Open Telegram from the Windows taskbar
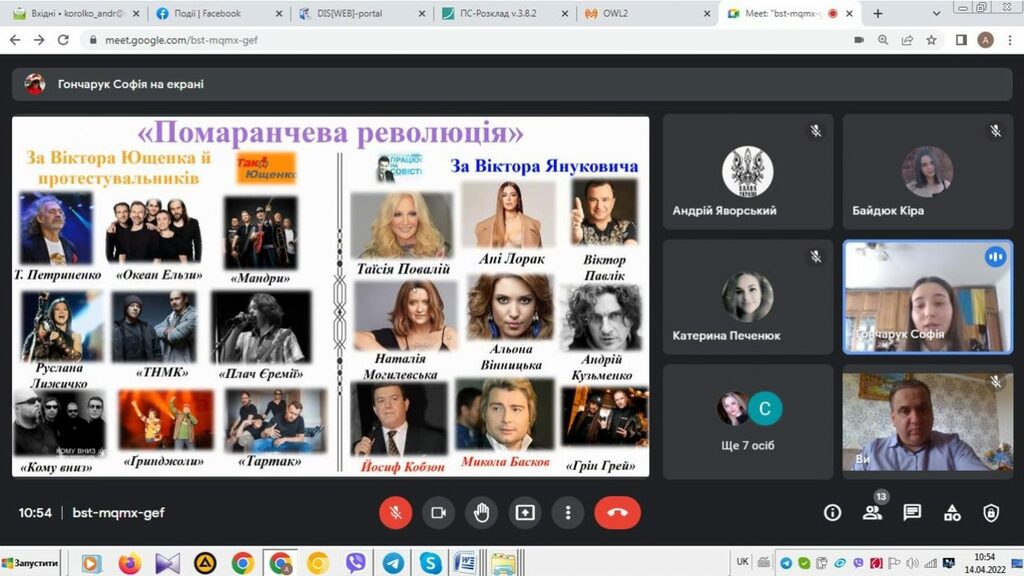1024x576 pixels. point(393,563)
